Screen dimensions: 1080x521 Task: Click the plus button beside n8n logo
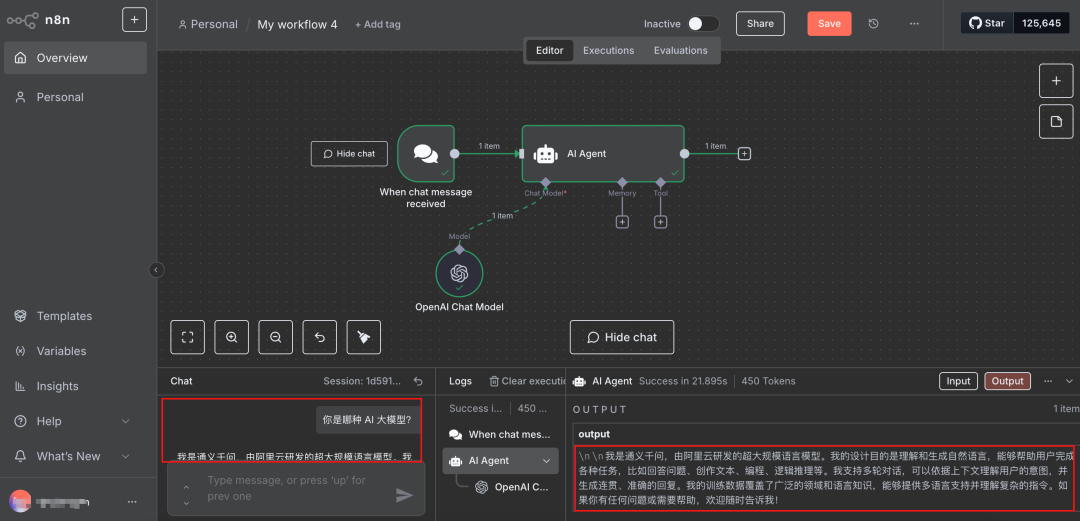point(134,20)
